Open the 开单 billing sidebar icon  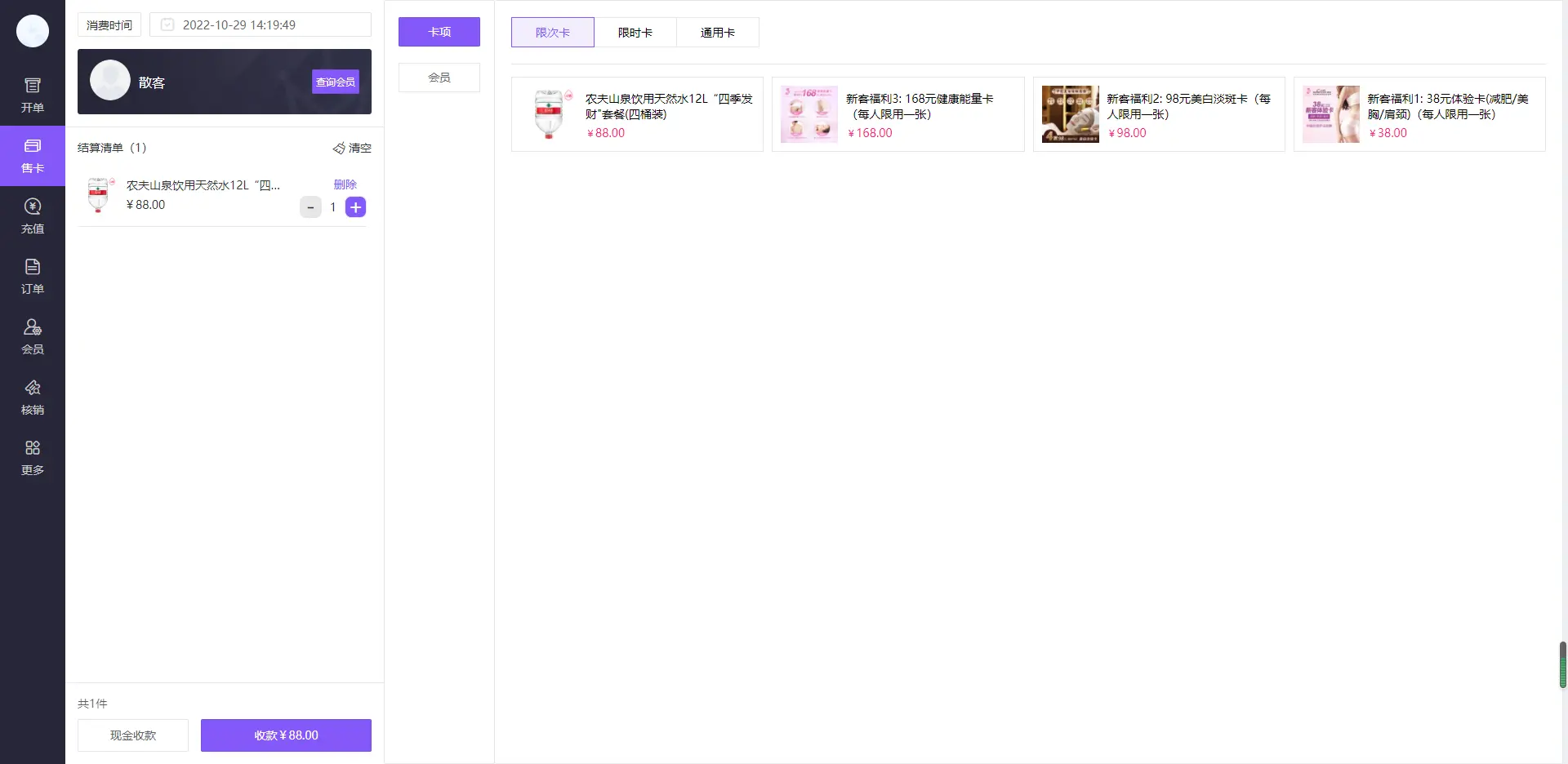tap(33, 95)
